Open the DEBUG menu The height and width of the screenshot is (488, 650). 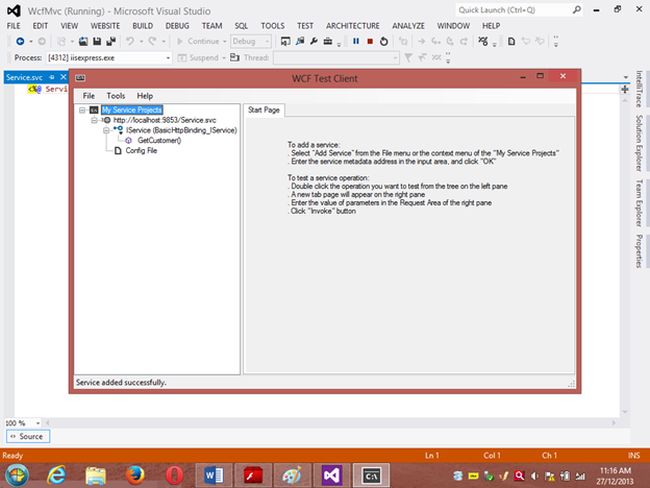click(x=177, y=26)
